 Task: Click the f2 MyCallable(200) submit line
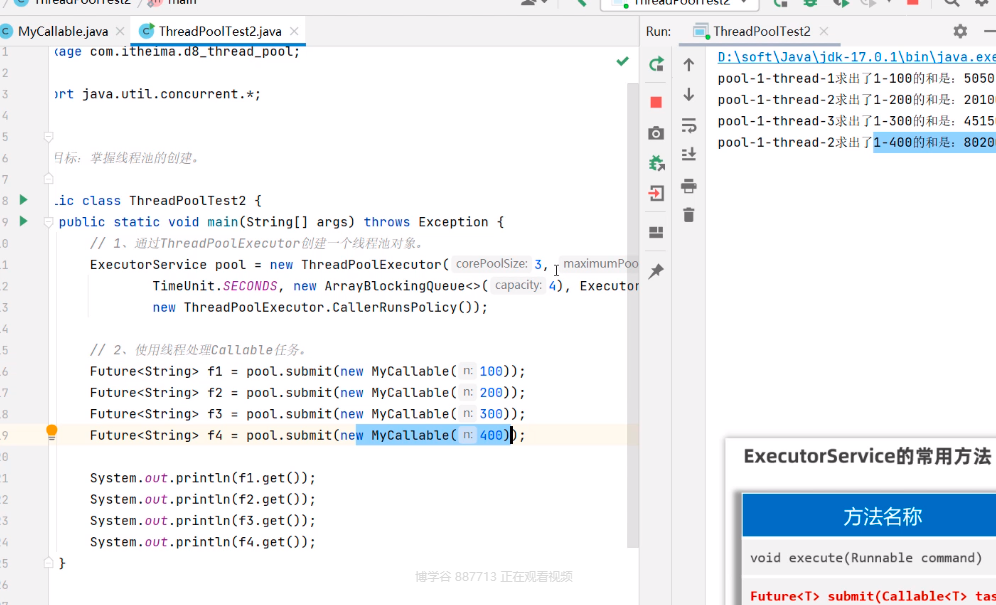tap(307, 393)
